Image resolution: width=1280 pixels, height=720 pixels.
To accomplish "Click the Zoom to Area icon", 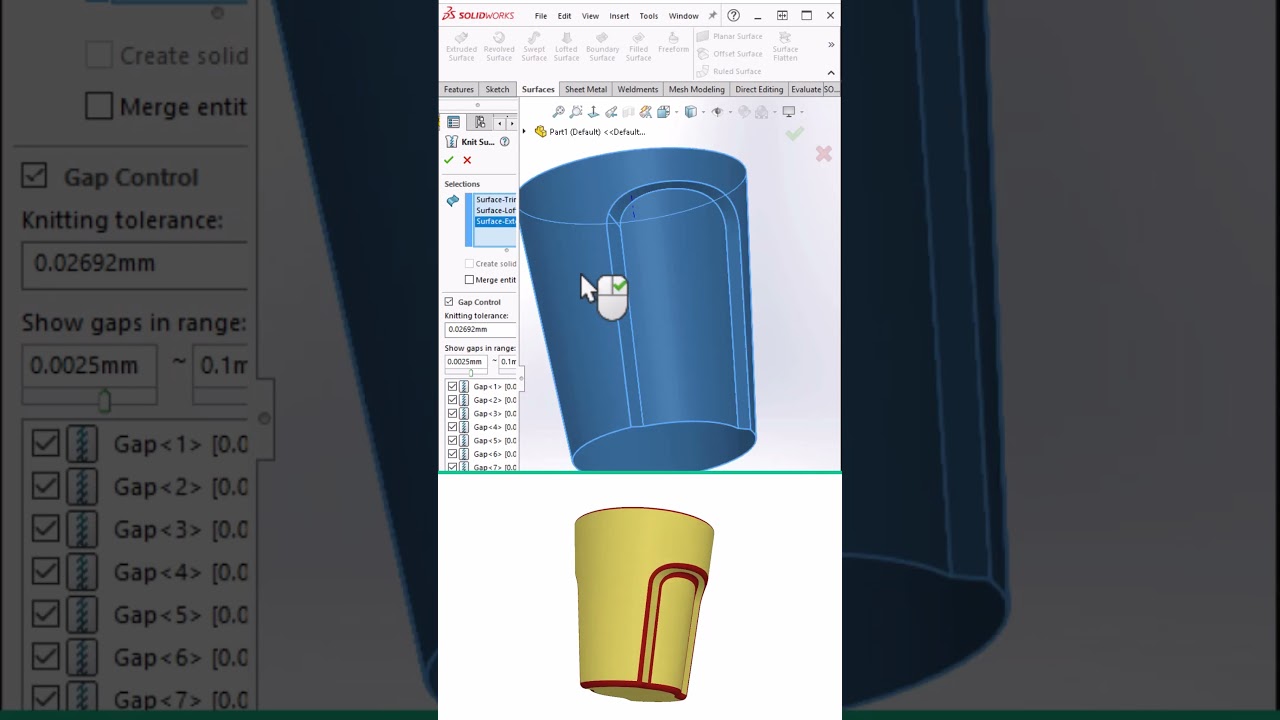I will click(576, 112).
